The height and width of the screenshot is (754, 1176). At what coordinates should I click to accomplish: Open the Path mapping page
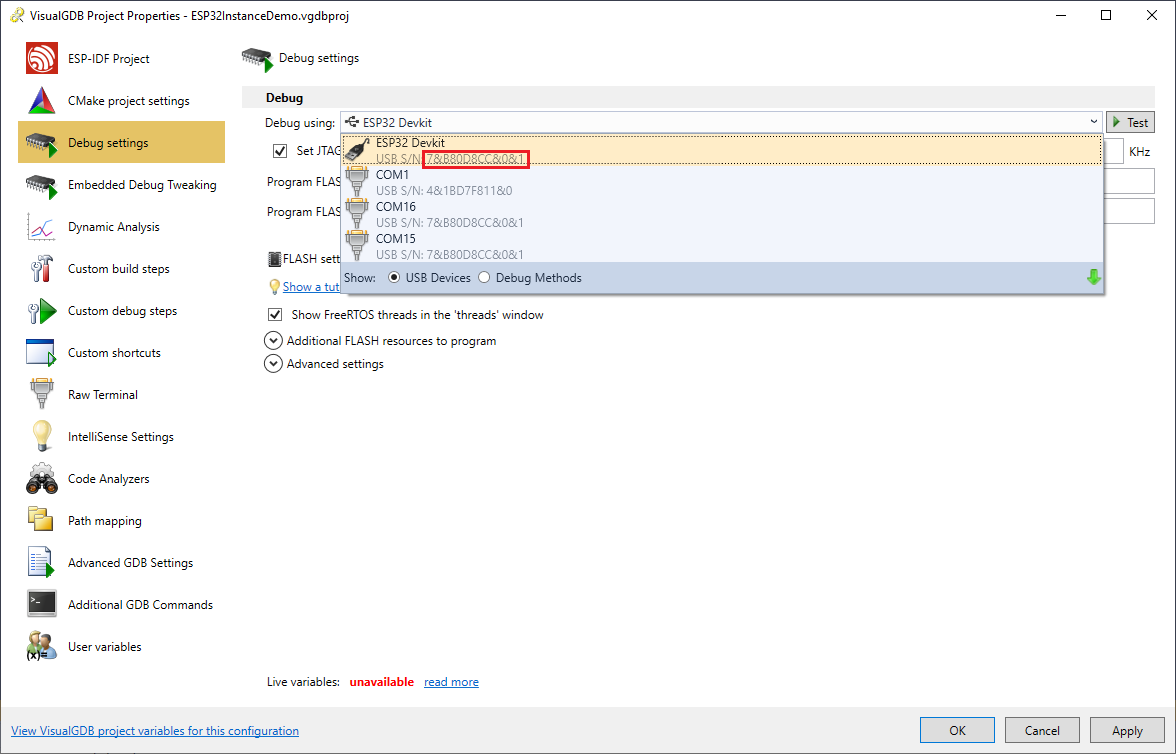coord(122,521)
